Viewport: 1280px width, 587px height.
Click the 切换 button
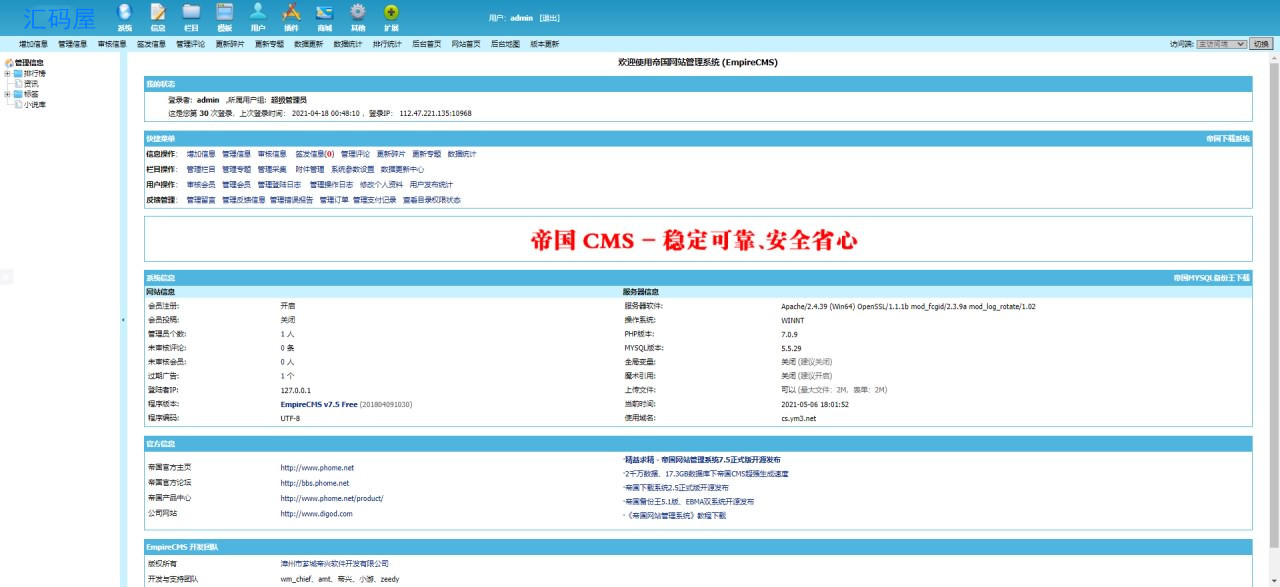pos(1261,44)
